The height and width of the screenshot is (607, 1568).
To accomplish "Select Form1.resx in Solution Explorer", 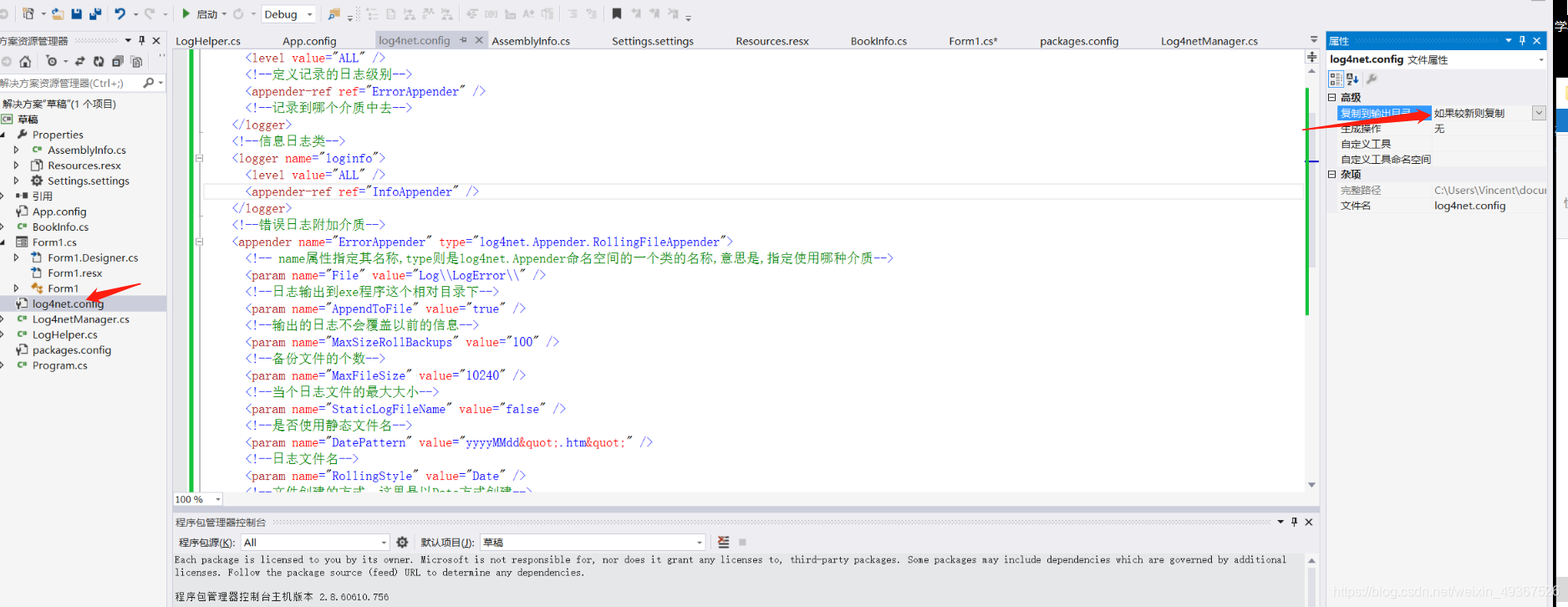I will (74, 273).
